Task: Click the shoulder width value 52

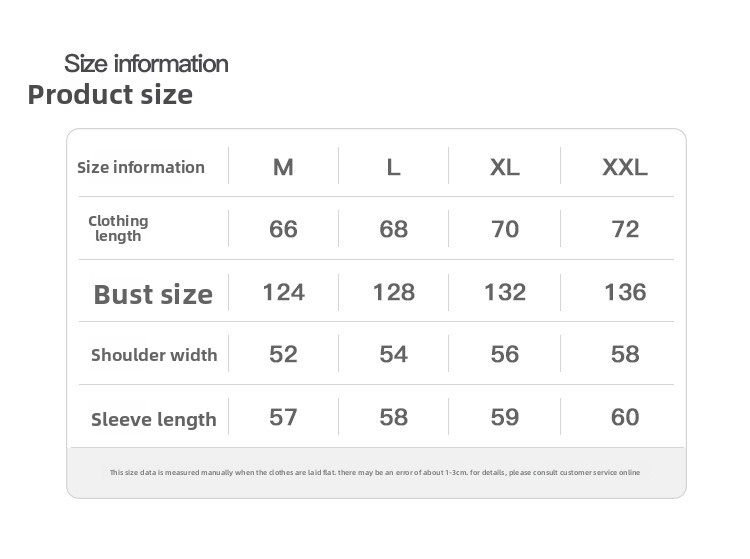Action: pos(283,354)
